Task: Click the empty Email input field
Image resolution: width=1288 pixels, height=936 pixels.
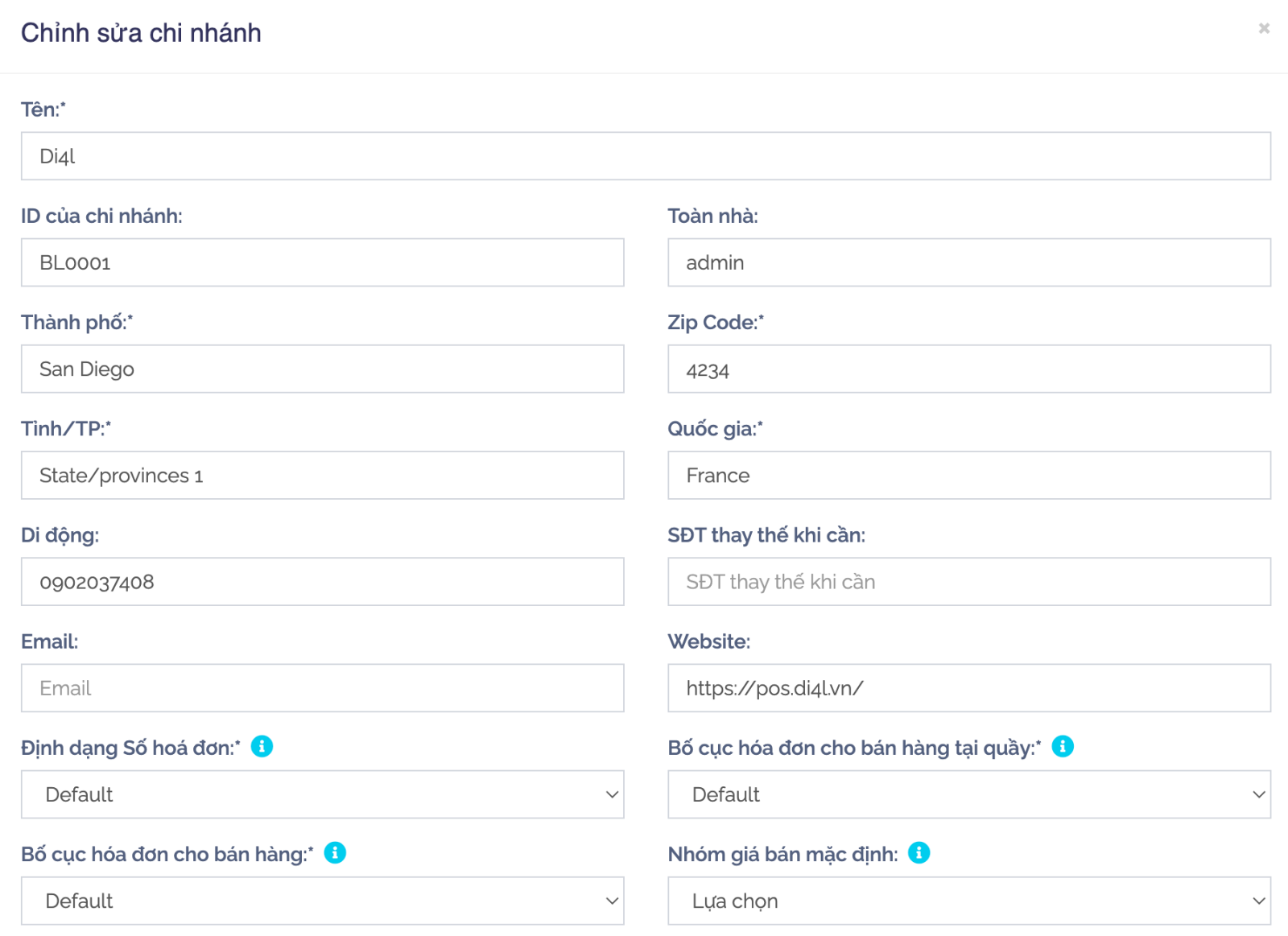Action: [x=322, y=688]
